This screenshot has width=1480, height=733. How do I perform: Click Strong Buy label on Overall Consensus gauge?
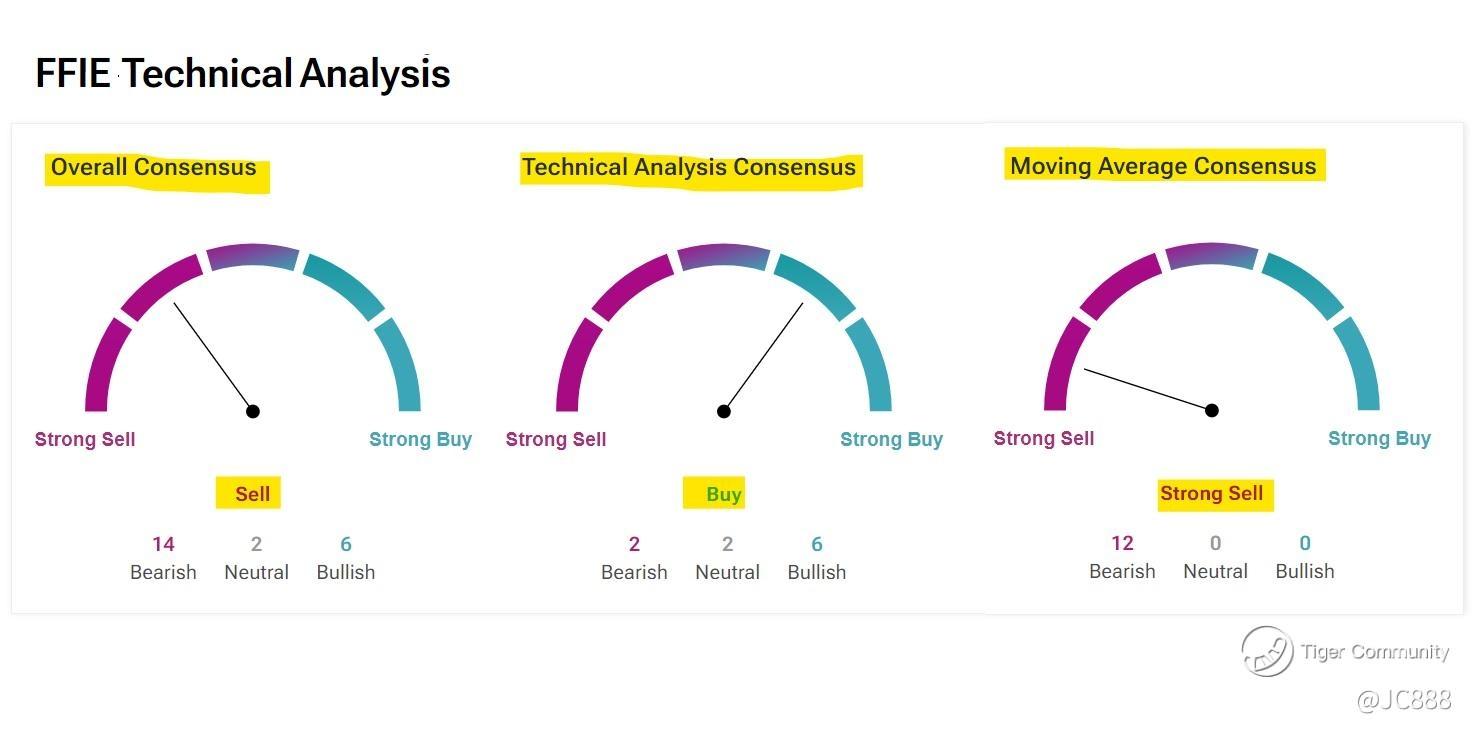pyautogui.click(x=420, y=439)
